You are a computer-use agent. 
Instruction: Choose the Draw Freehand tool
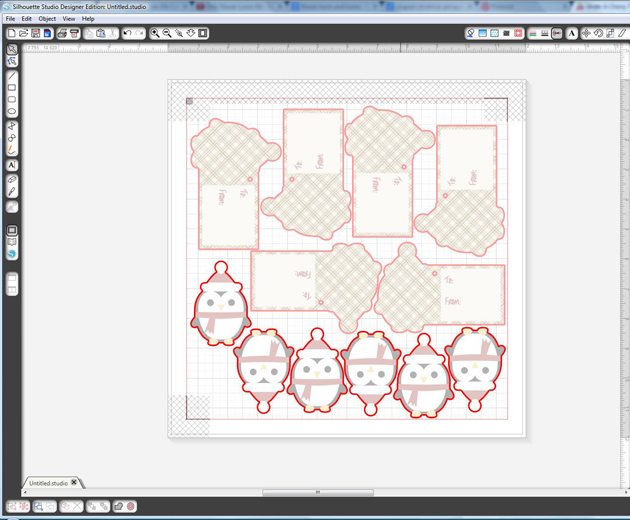(12, 150)
